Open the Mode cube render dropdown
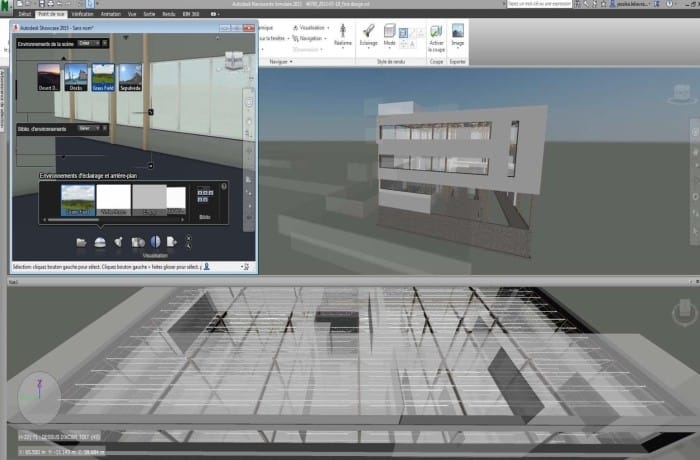 tap(389, 35)
